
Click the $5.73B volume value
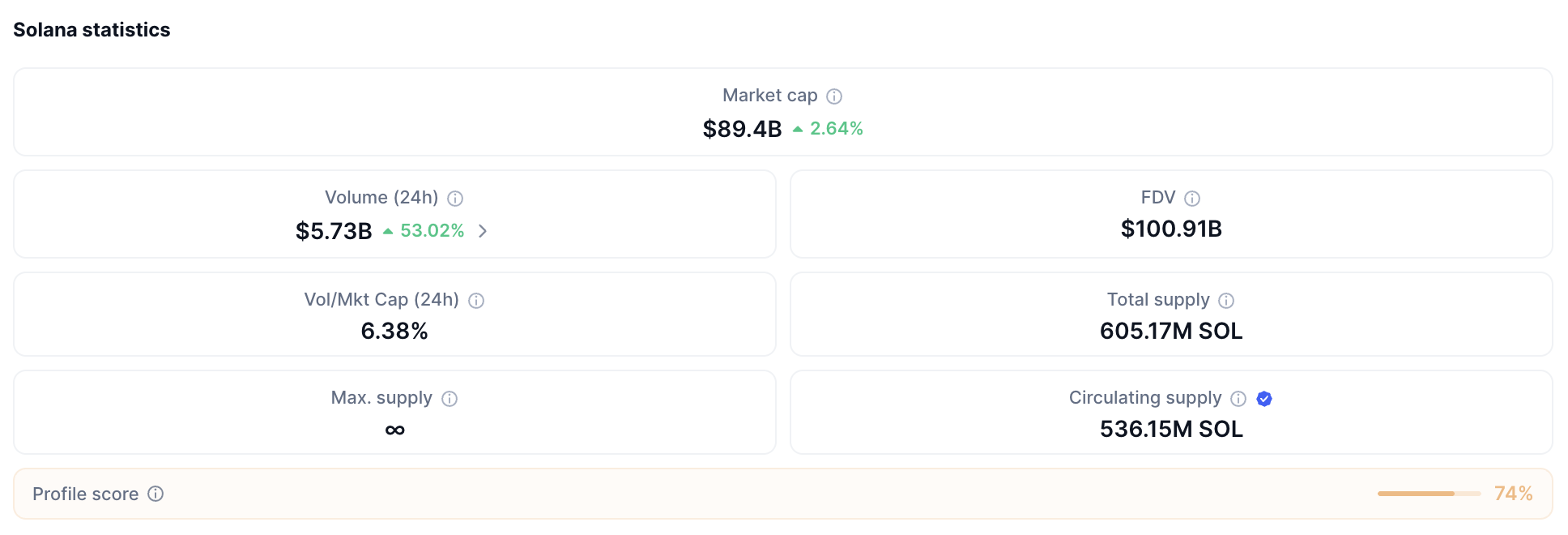(x=334, y=231)
